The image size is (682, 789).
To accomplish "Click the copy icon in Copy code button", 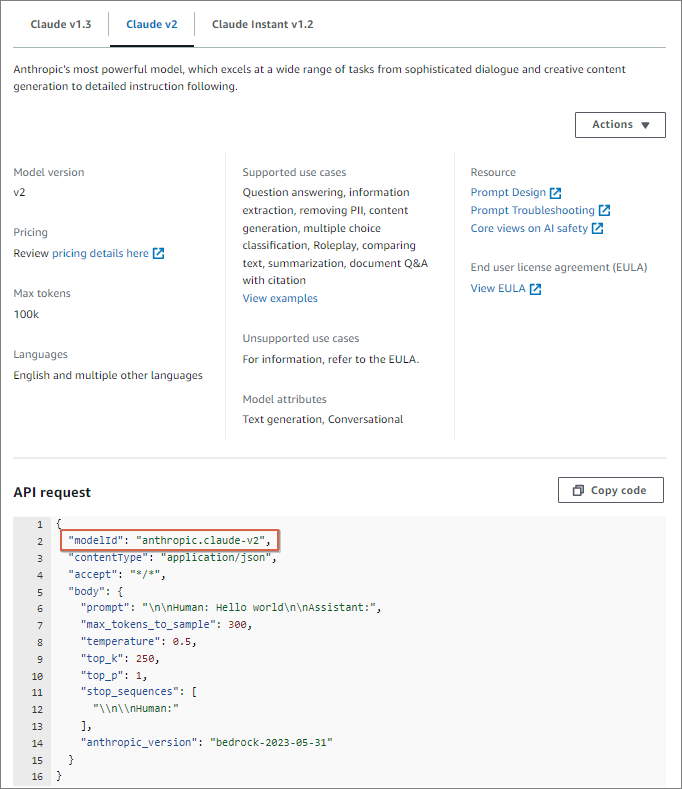I will point(578,490).
